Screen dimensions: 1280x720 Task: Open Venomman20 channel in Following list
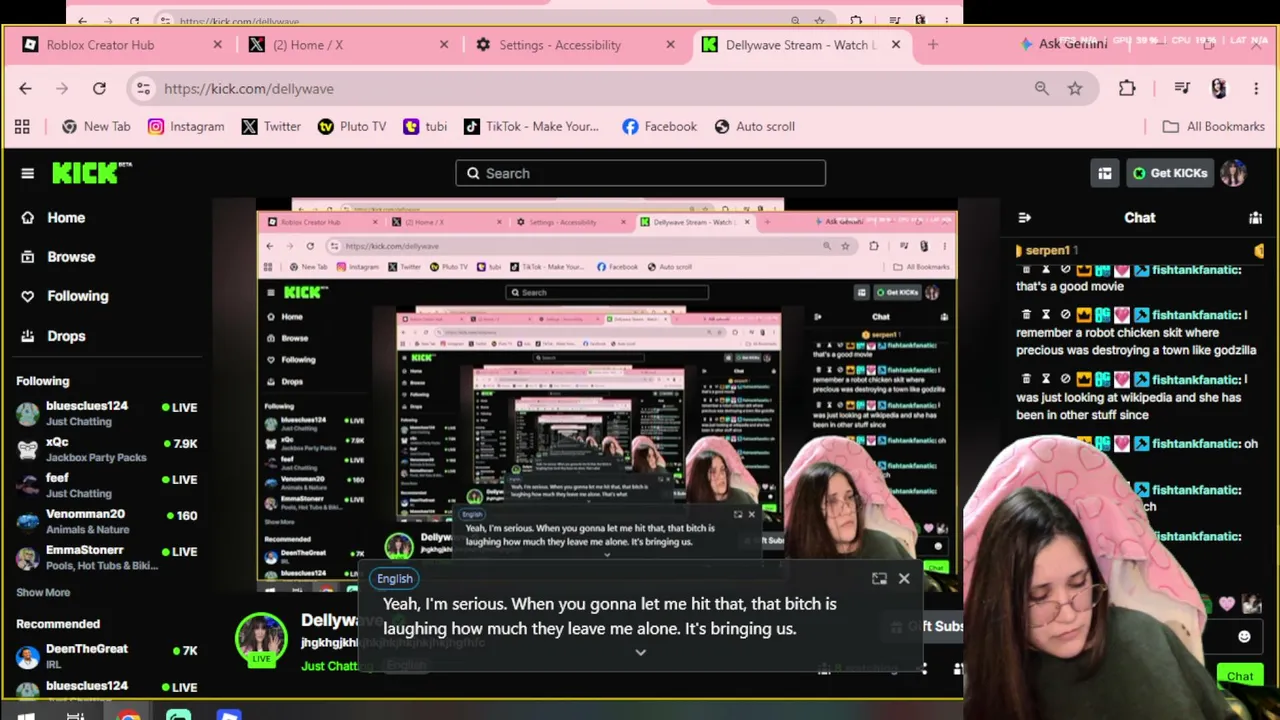point(107,521)
